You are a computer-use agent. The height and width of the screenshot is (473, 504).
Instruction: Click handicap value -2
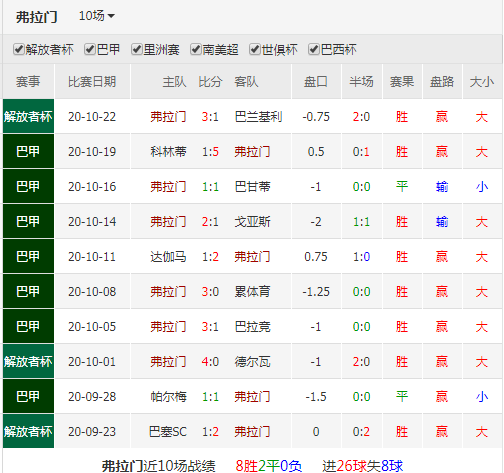point(316,222)
